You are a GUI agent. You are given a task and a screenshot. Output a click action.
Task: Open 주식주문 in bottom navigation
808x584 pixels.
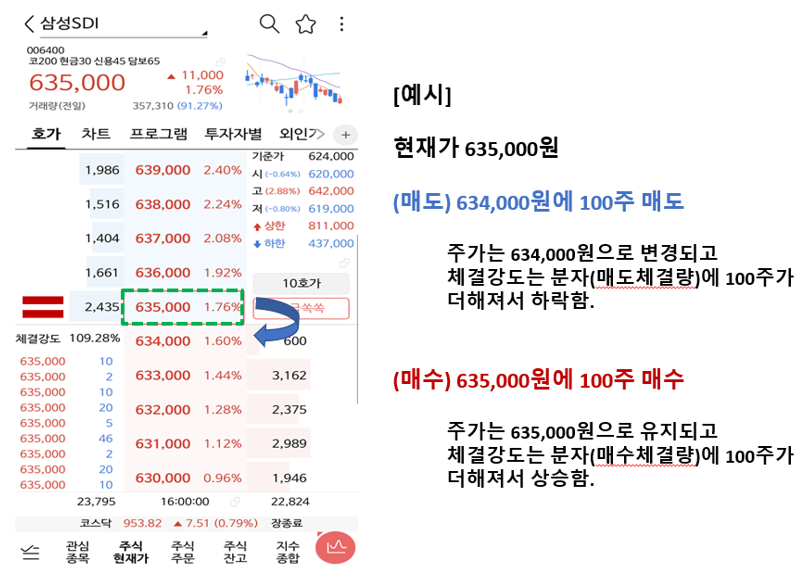click(182, 552)
